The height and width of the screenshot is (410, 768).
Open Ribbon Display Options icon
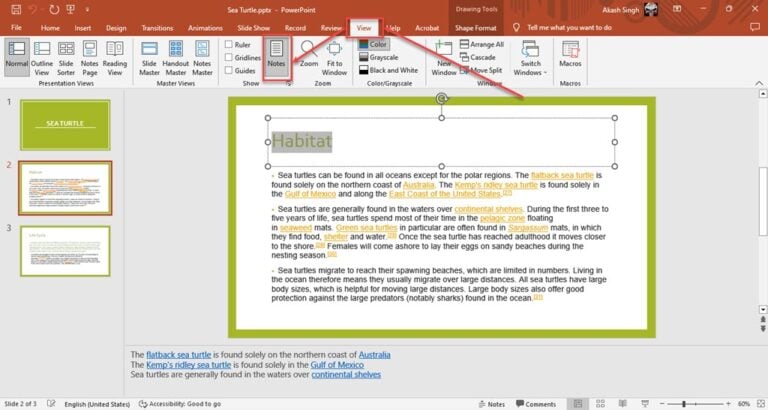pos(677,9)
